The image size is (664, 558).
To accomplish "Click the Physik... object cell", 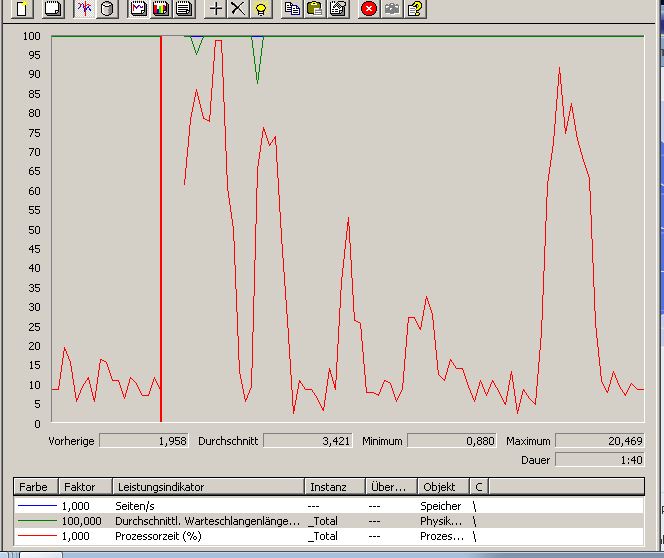I will [441, 521].
